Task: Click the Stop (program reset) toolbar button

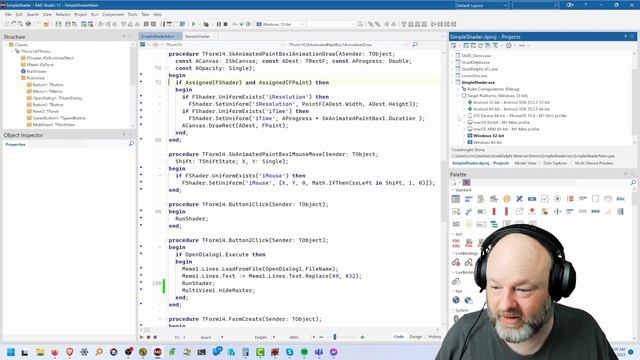Action: click(x=225, y=24)
